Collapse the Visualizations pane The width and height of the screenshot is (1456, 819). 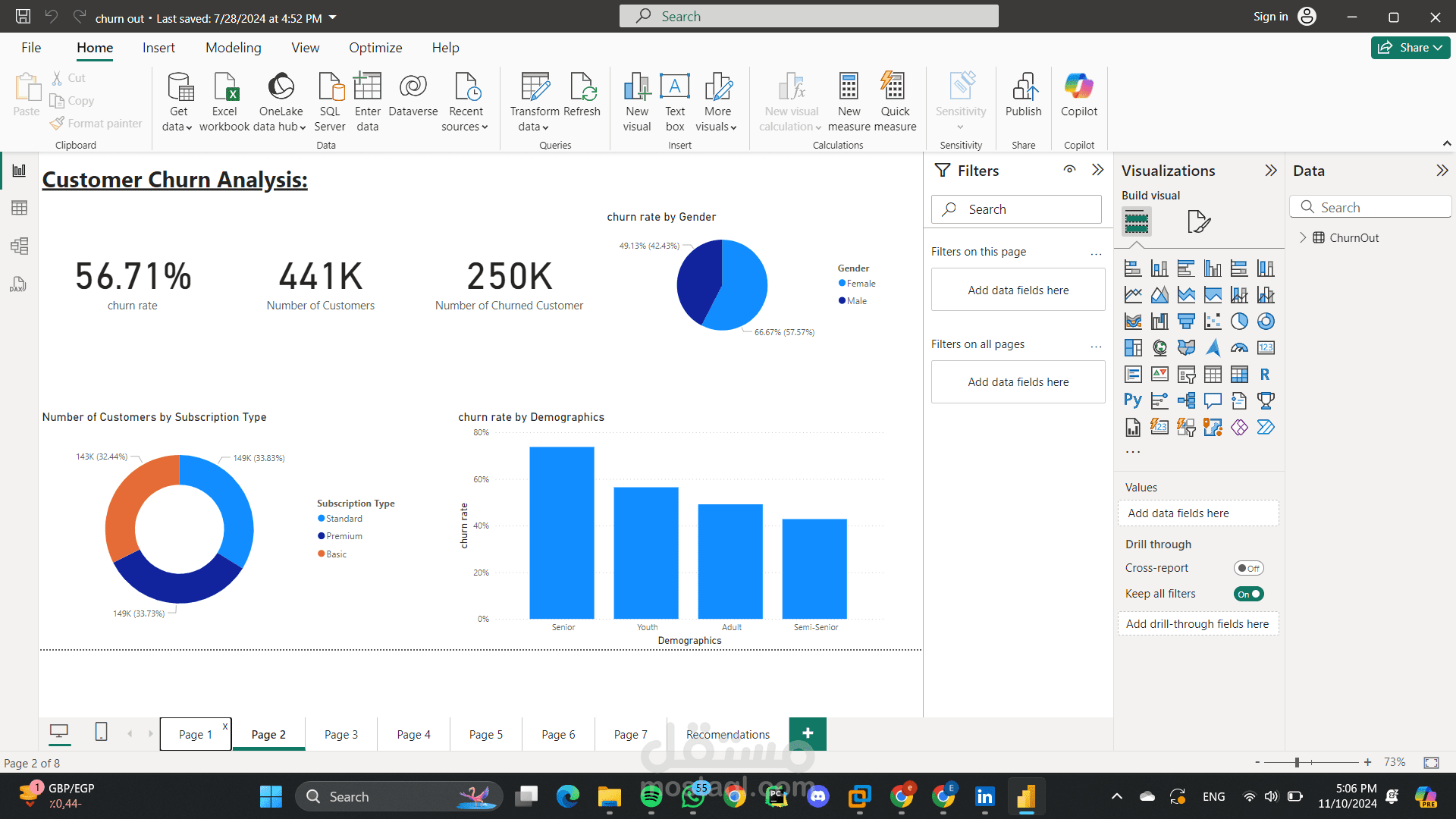[1271, 171]
